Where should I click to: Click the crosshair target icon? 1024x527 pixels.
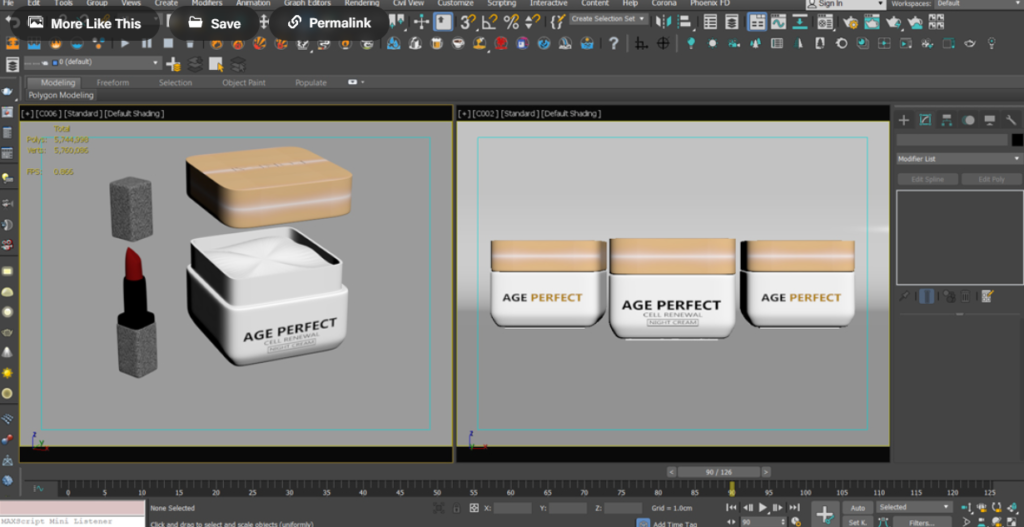(x=663, y=44)
